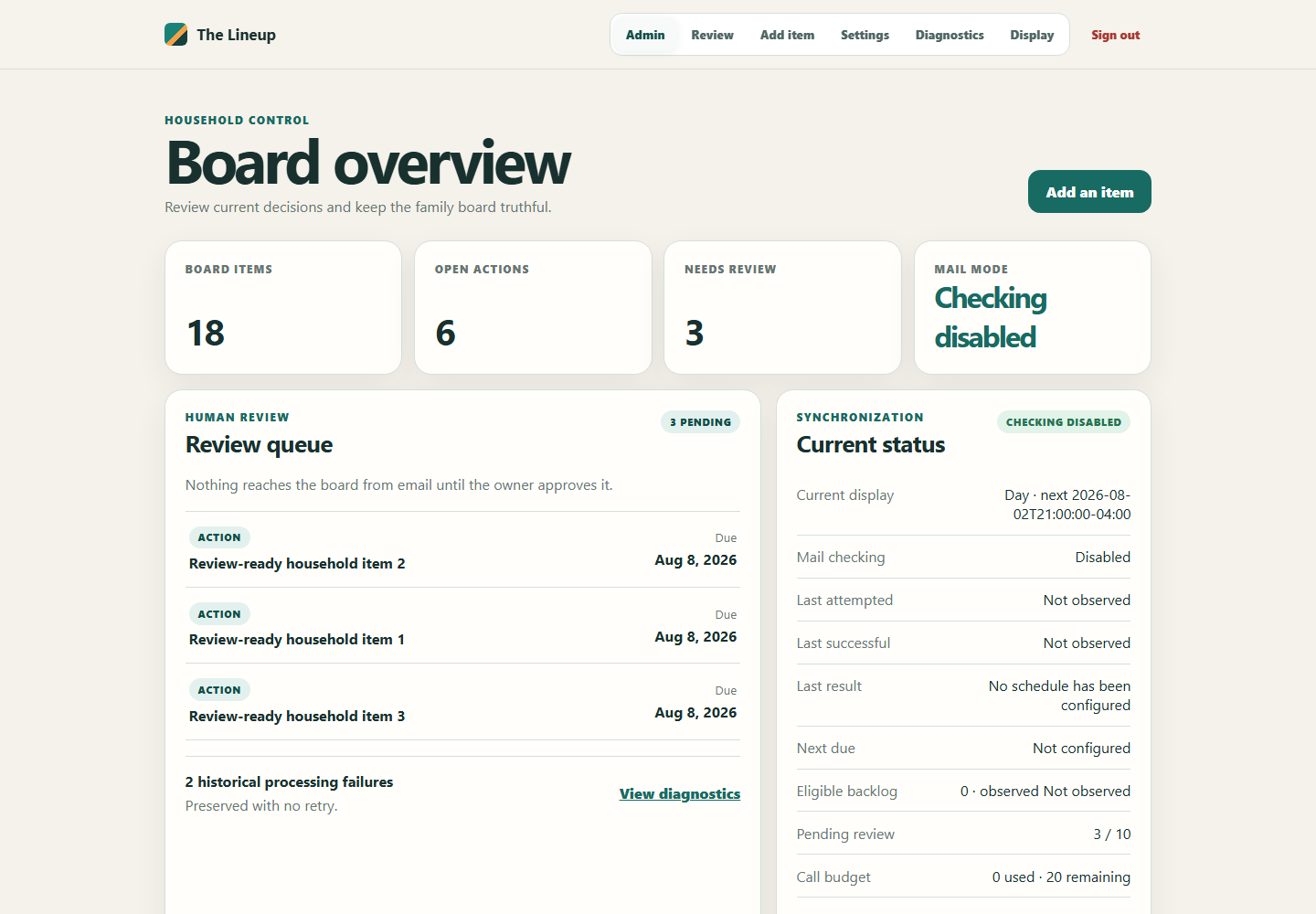
Task: Switch to the Review tab
Action: [712, 35]
